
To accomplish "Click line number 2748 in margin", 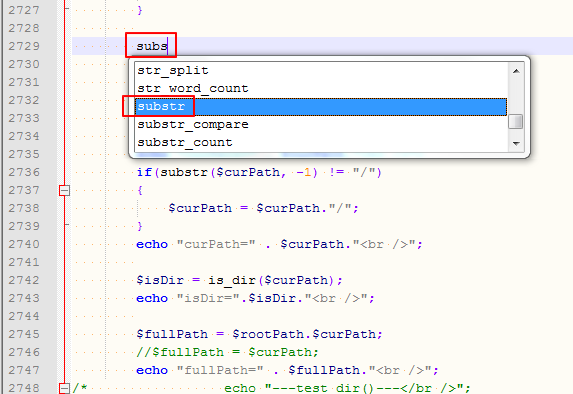I will tap(24, 388).
